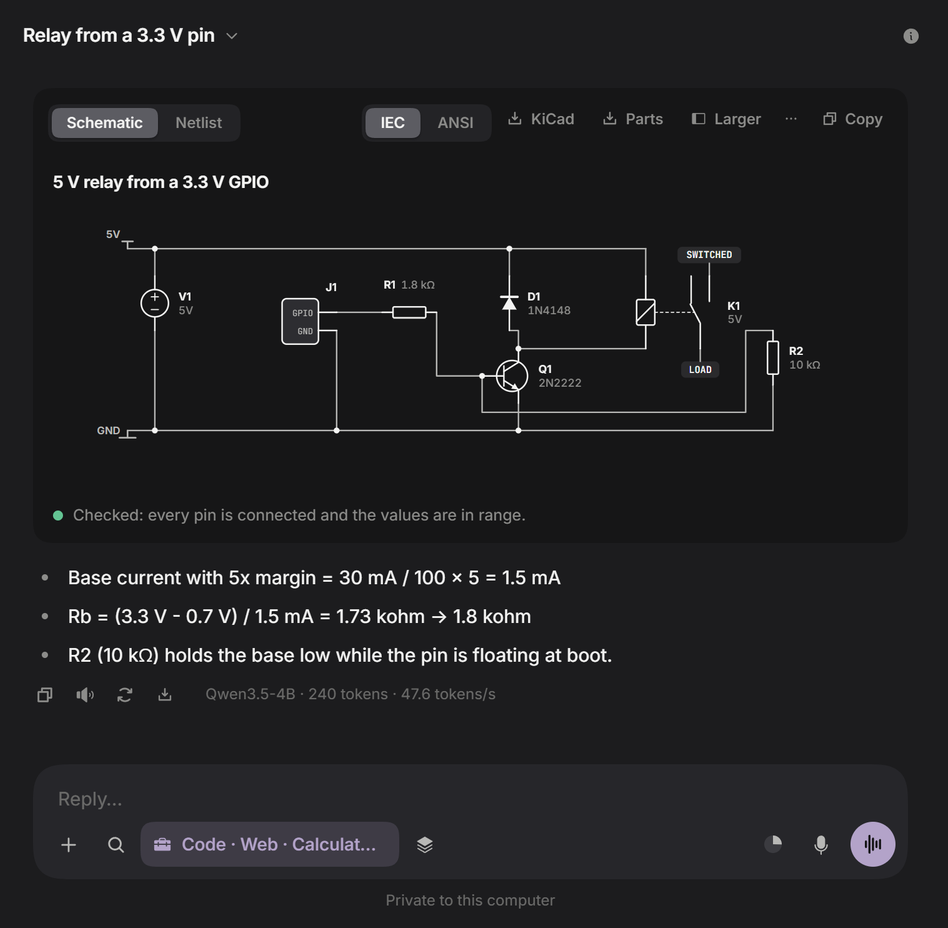
Task: Click the green check status dot
Action: click(x=58, y=516)
